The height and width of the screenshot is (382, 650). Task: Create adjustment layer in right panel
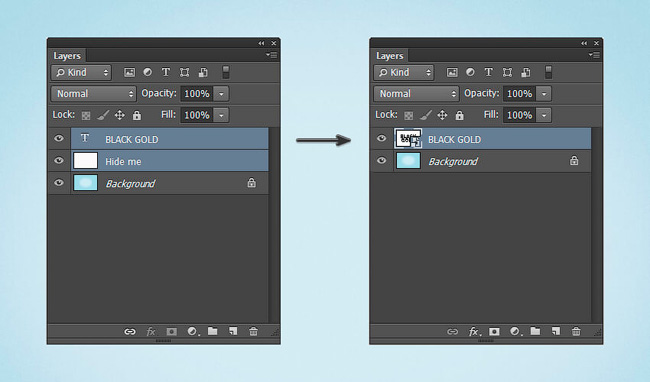515,331
